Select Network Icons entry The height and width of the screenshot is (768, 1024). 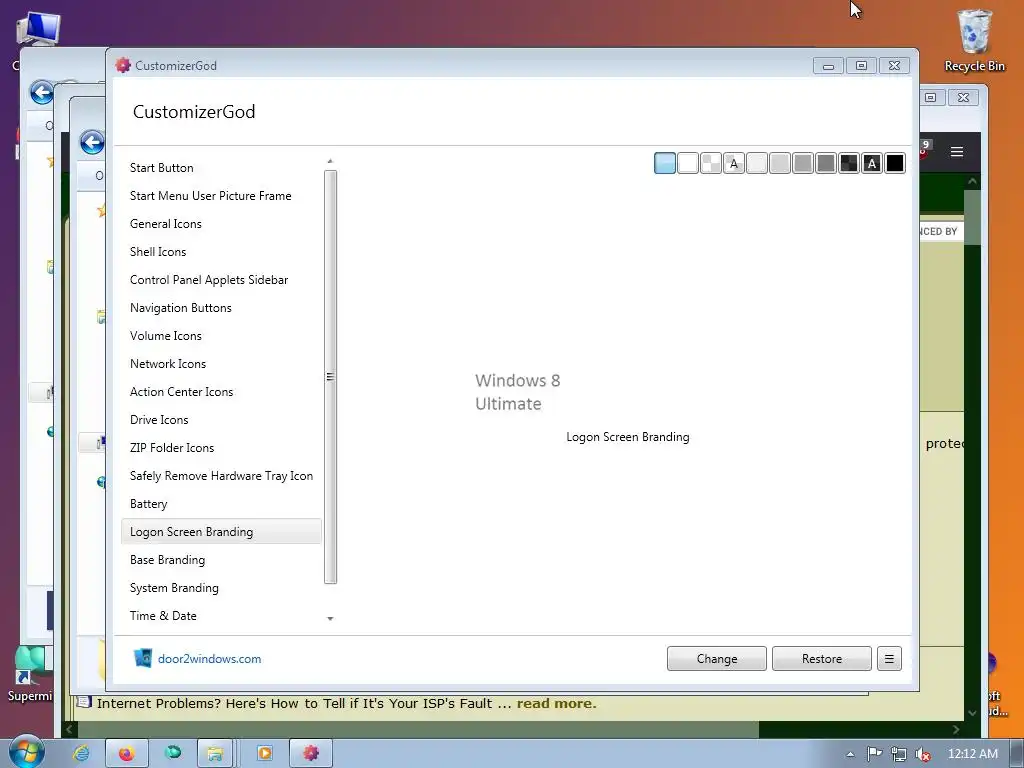[x=221, y=364]
